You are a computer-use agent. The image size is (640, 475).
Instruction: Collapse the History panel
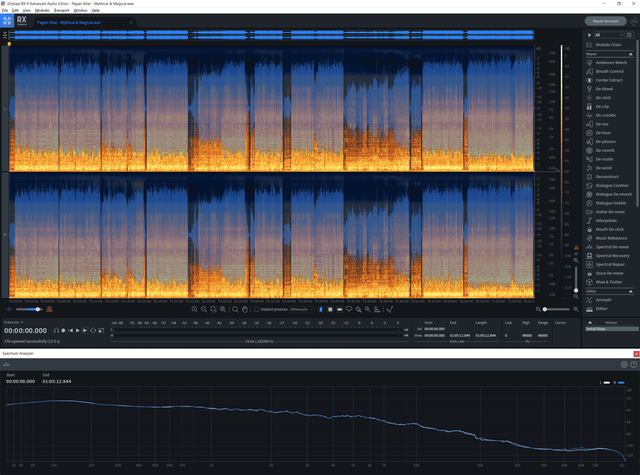pyautogui.click(x=589, y=322)
